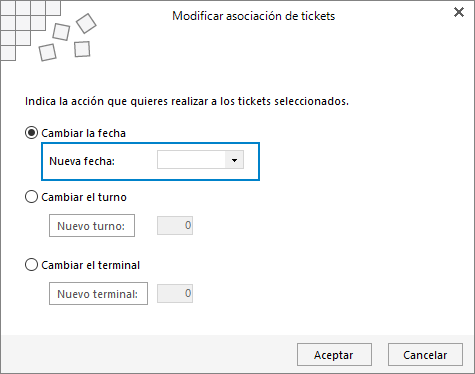Select the Cambiar la fecha radio button
The image size is (475, 374).
point(31,133)
